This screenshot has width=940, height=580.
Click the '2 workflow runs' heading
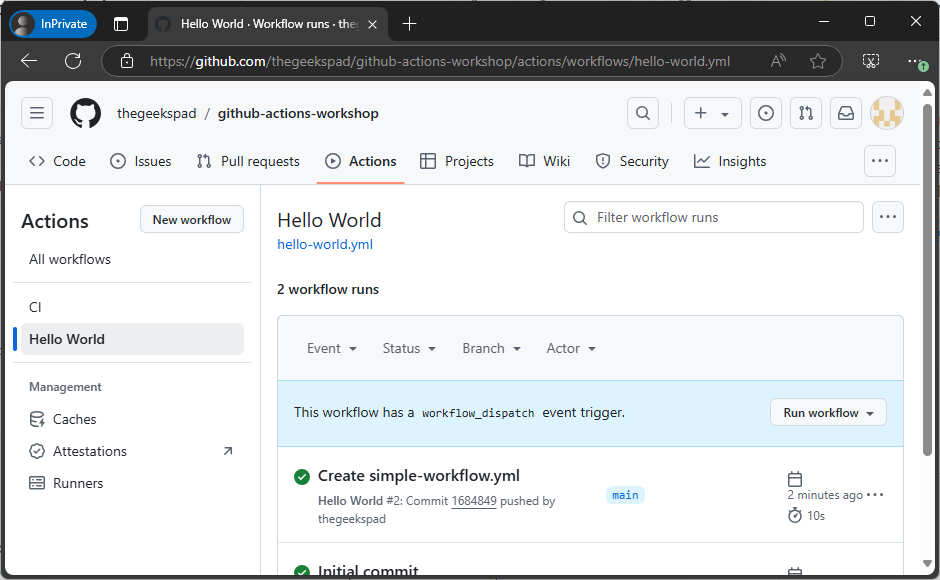pos(328,290)
